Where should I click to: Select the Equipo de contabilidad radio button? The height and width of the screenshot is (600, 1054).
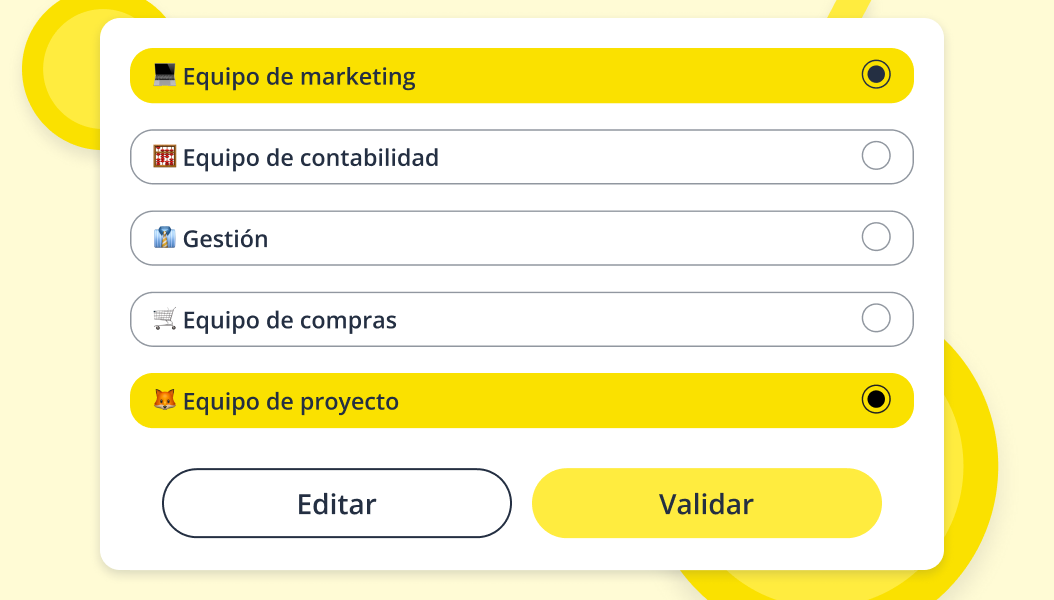coord(876,157)
